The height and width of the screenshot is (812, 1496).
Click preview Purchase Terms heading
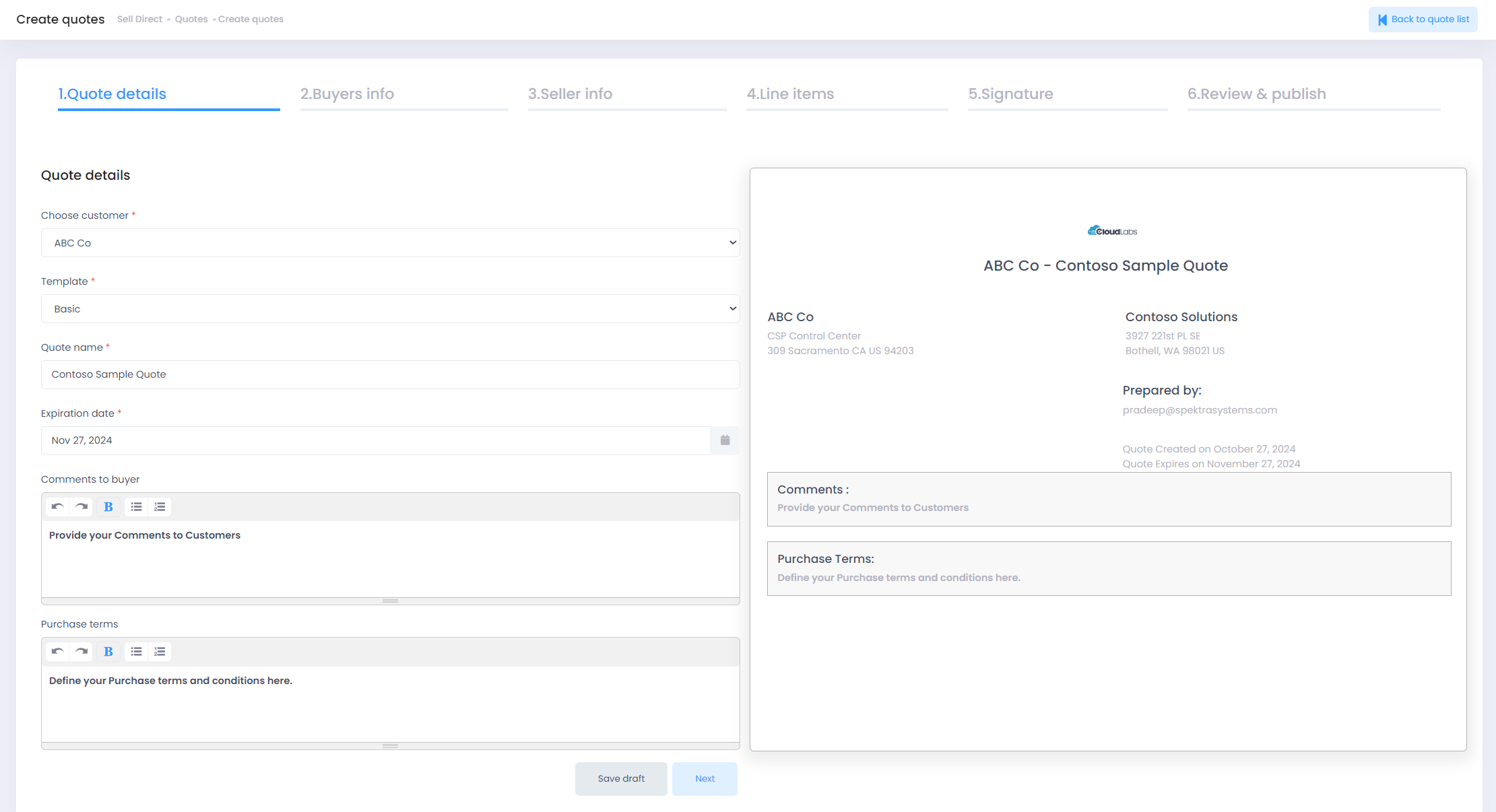[826, 559]
